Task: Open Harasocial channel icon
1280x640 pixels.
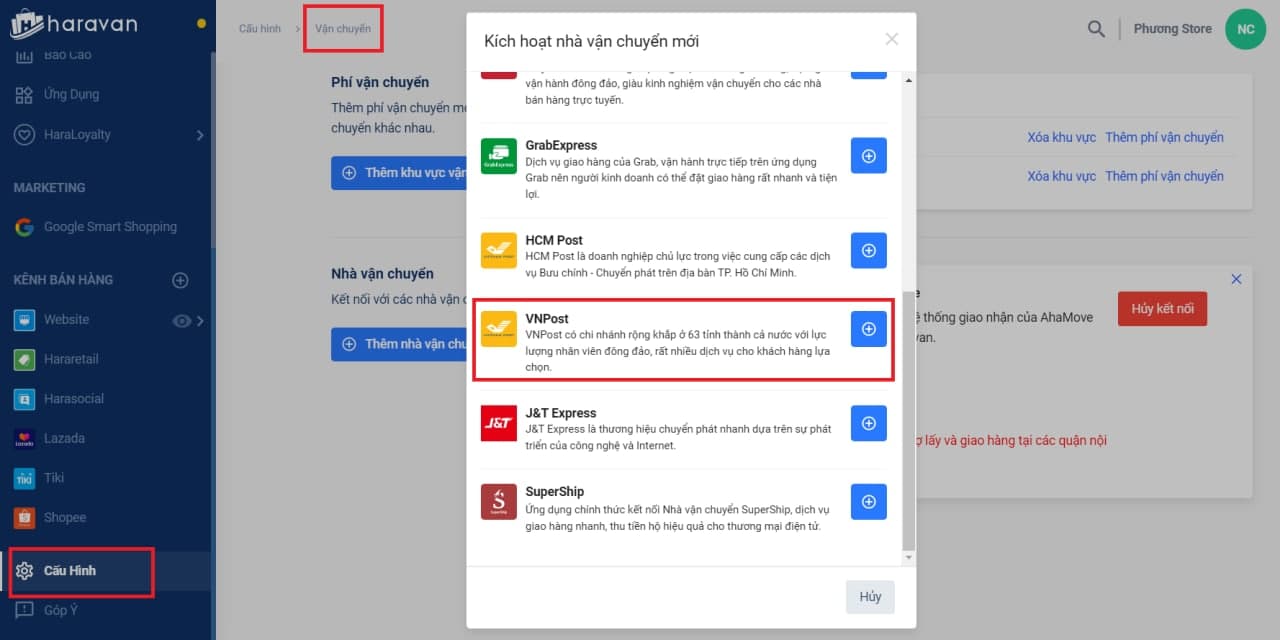Action: click(x=25, y=399)
